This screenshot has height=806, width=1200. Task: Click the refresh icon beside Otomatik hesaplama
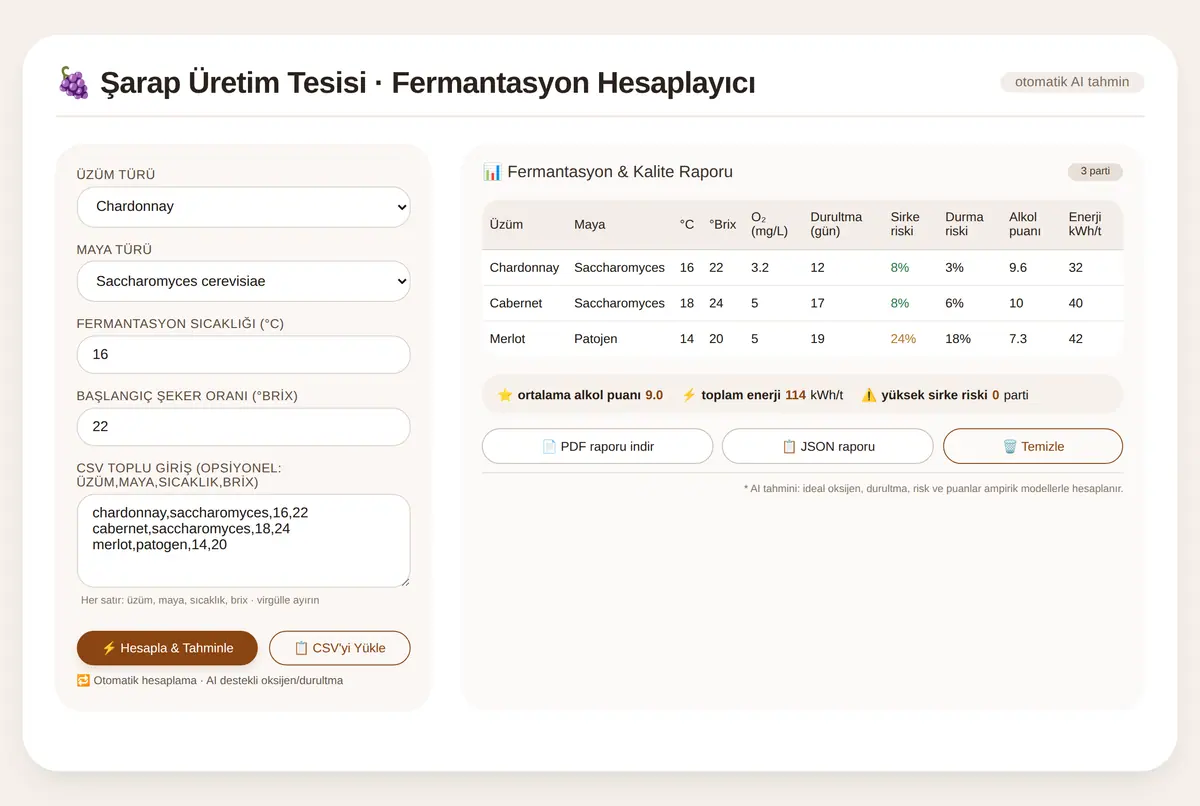pos(83,680)
